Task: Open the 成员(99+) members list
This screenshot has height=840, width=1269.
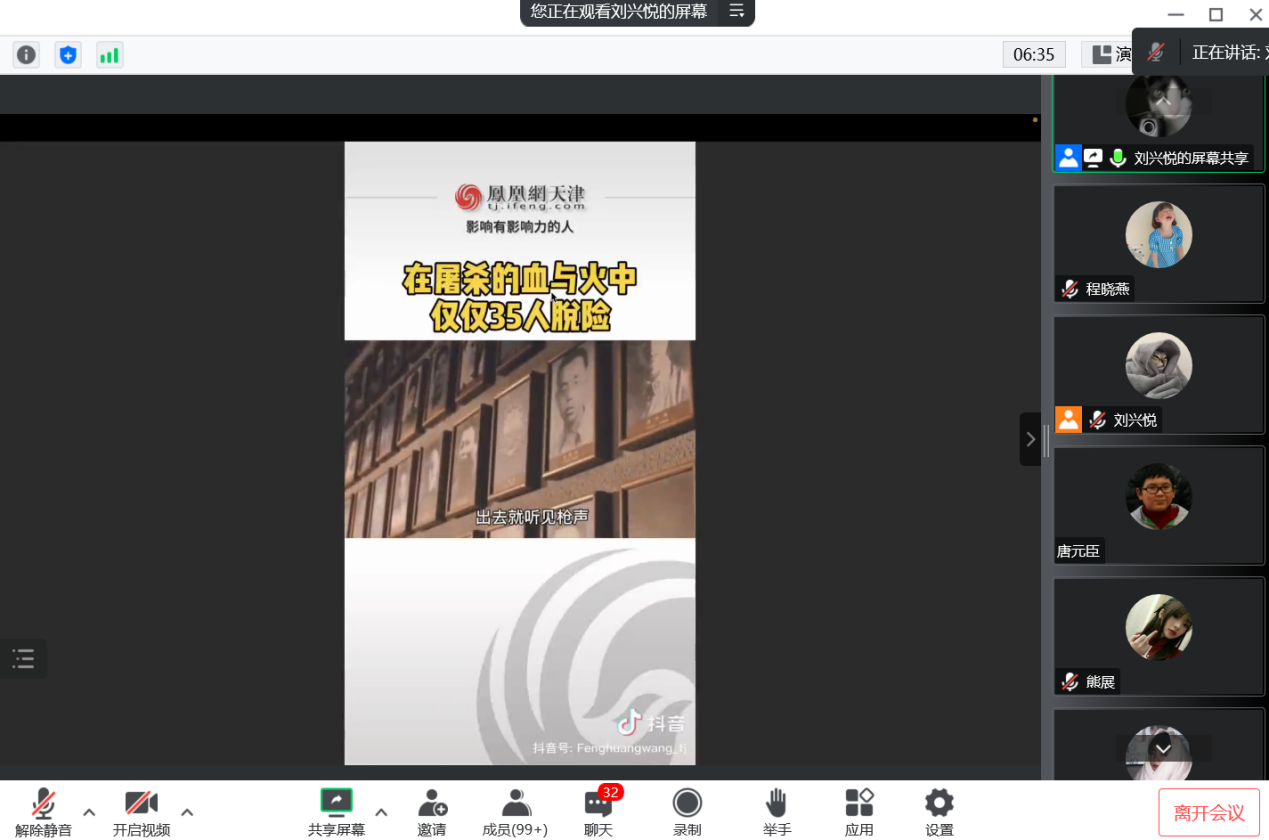Action: [515, 811]
